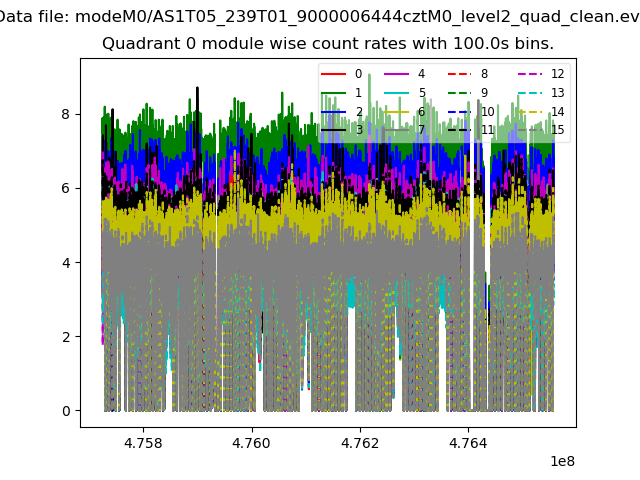Click the magenta line swatch for module 4
Screen dimensions: 640x480
click(396, 74)
